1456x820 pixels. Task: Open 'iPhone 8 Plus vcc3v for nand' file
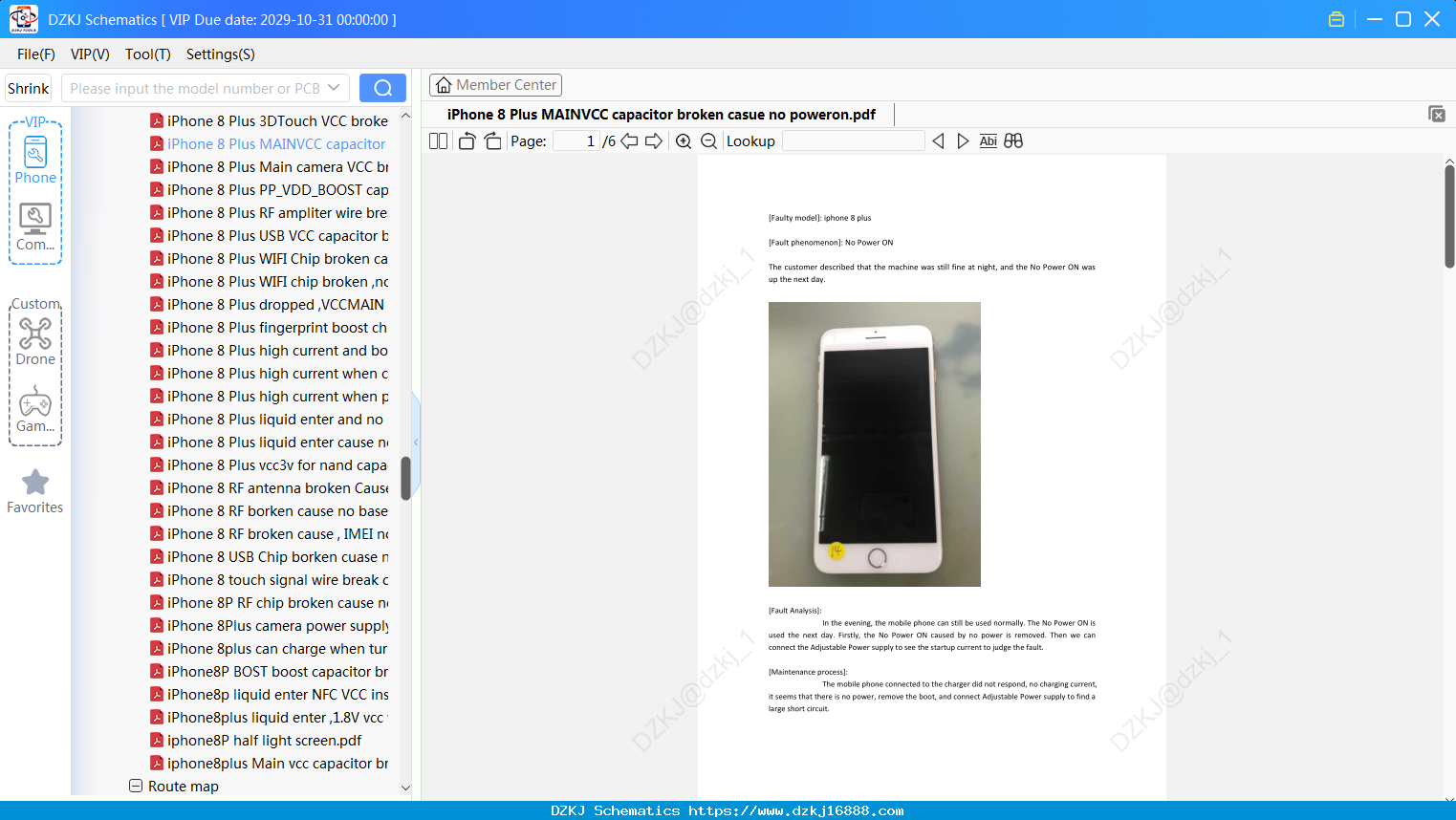tap(277, 464)
